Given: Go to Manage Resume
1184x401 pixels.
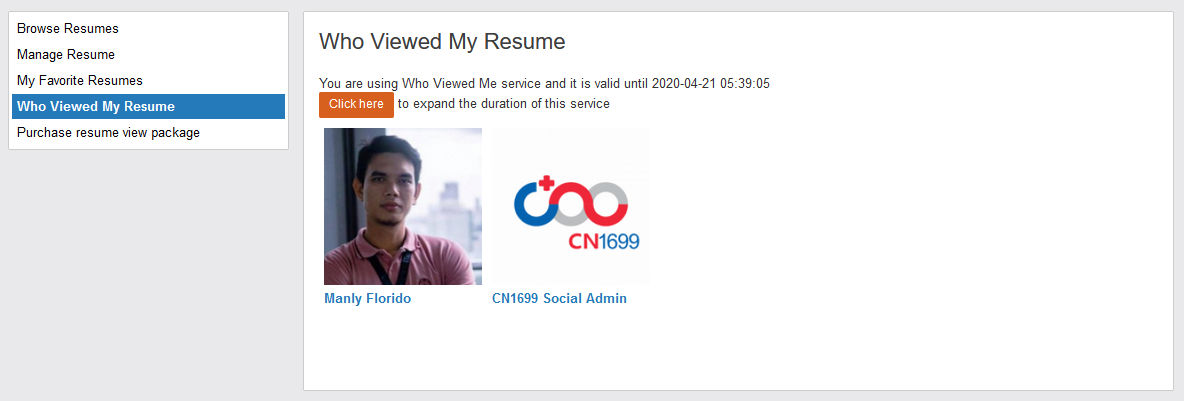Looking at the screenshot, I should click(x=66, y=54).
